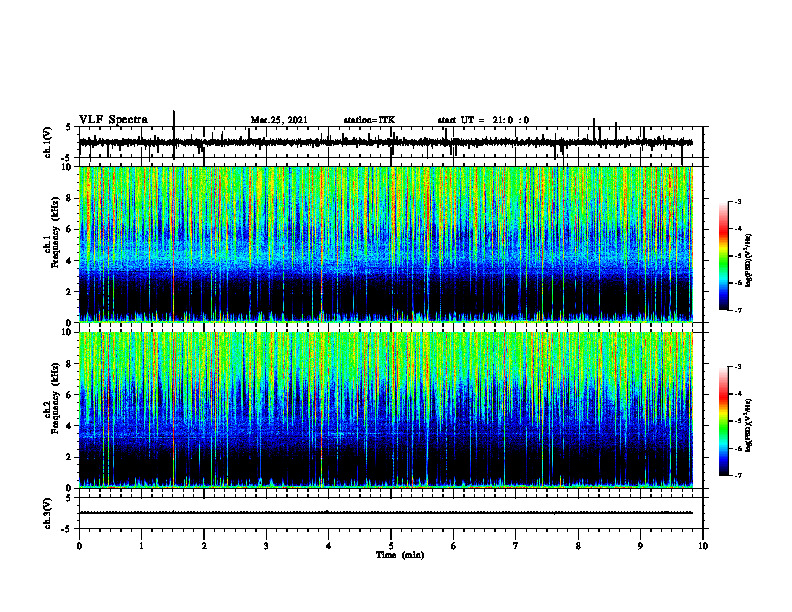Click the log(PSD) label beside the ch.2 colorbar
Screen dimensions: 792x612
point(749,425)
